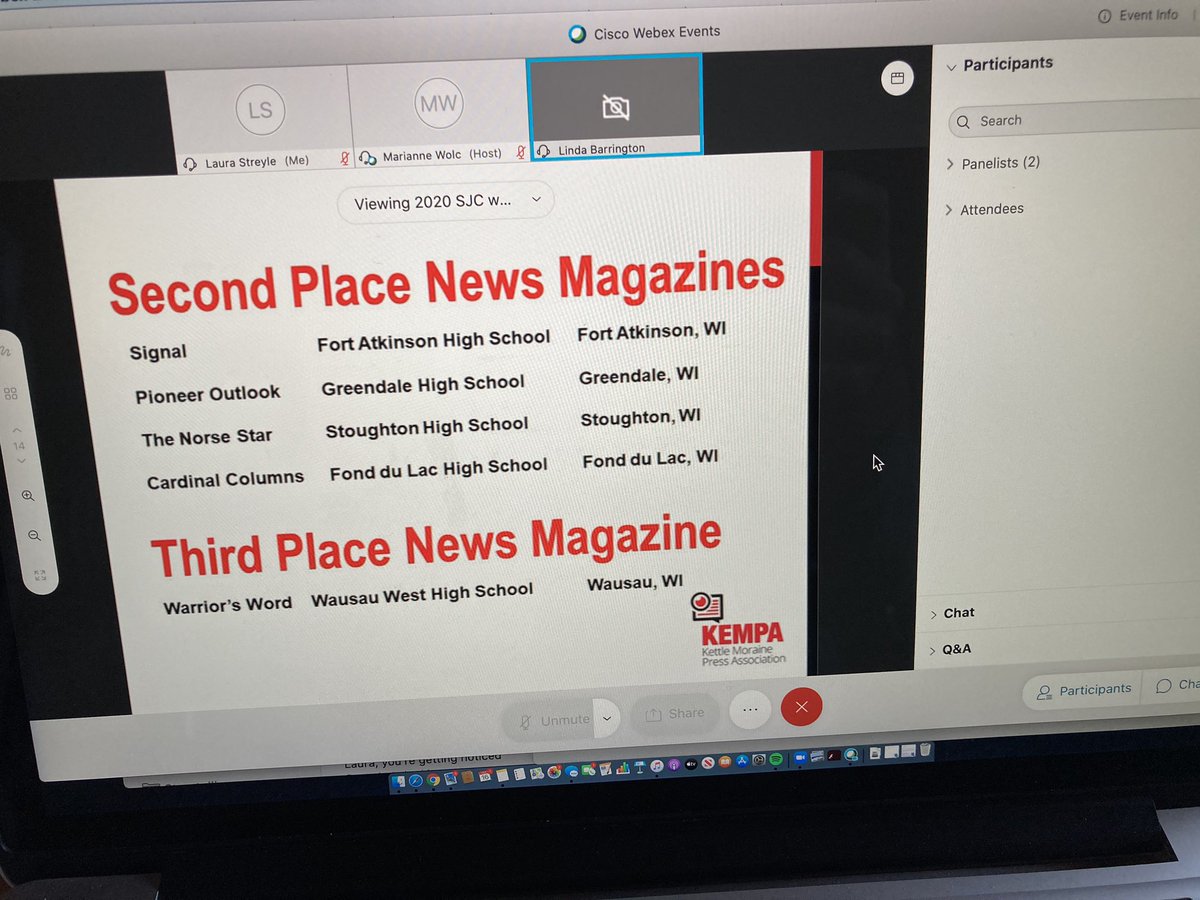Click 'Pioneer Outlook' text on slide
The height and width of the screenshot is (900, 1200).
click(x=208, y=394)
